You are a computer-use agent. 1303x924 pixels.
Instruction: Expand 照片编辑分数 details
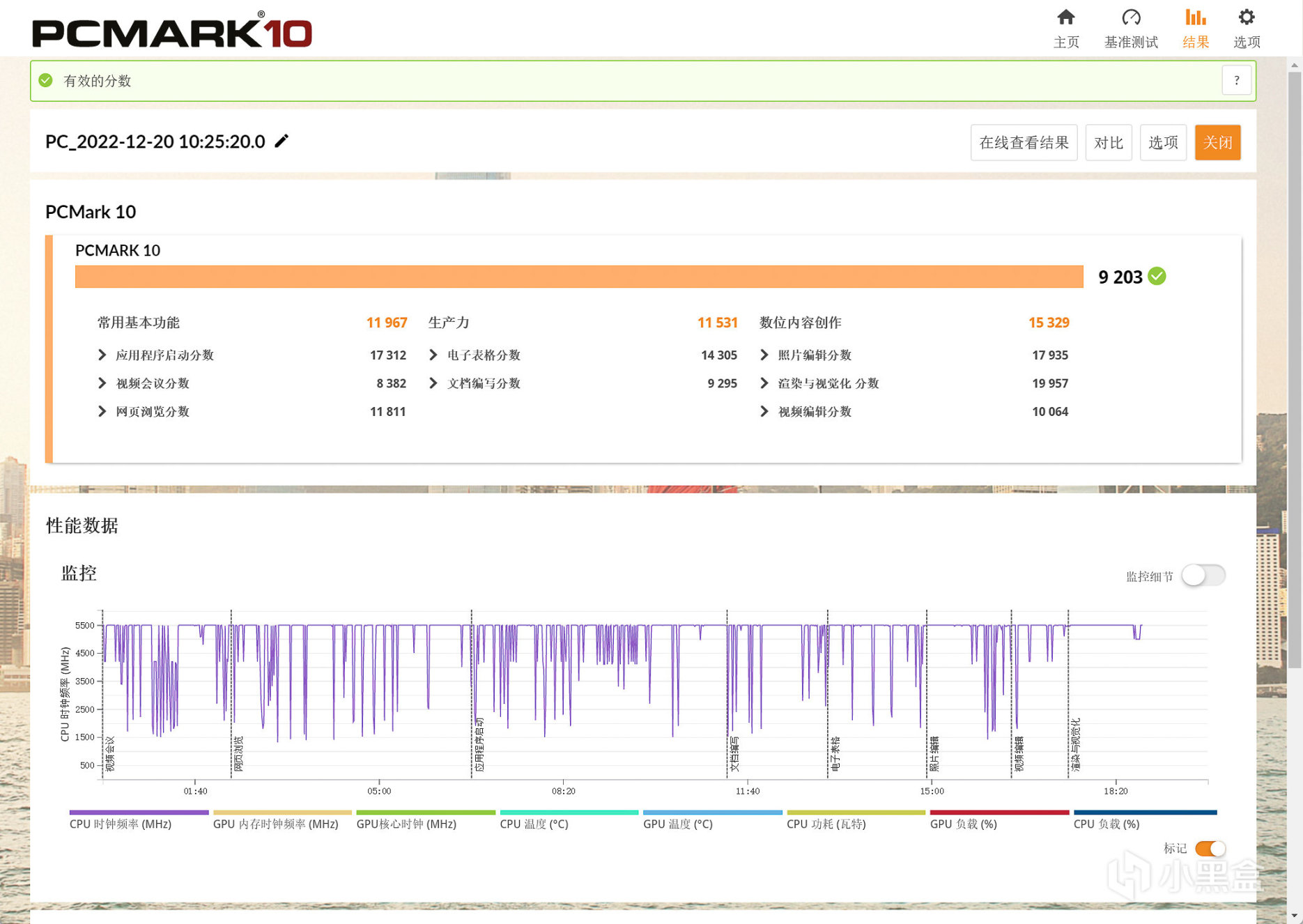click(764, 355)
